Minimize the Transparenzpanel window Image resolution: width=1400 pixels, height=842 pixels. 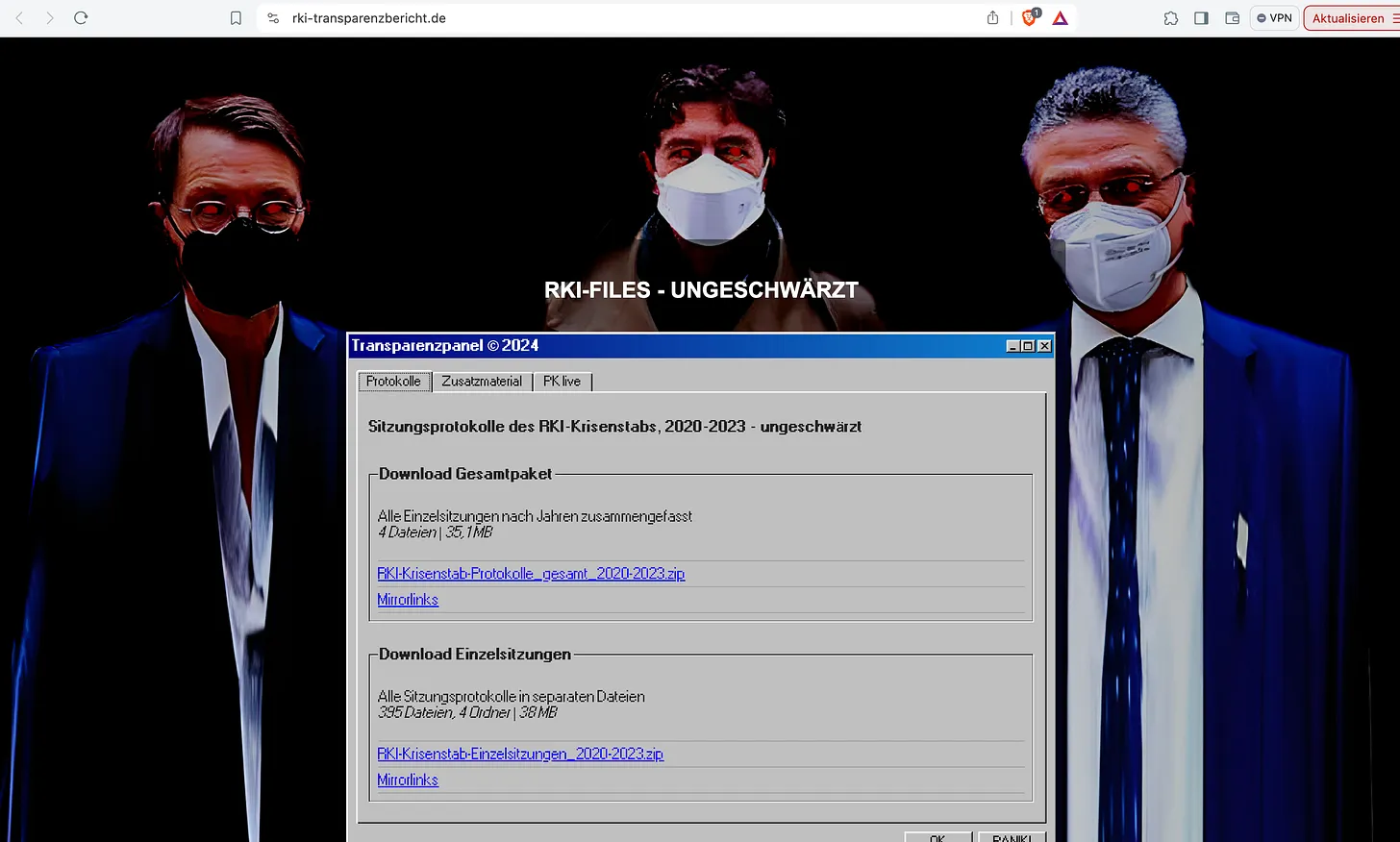pos(1013,346)
